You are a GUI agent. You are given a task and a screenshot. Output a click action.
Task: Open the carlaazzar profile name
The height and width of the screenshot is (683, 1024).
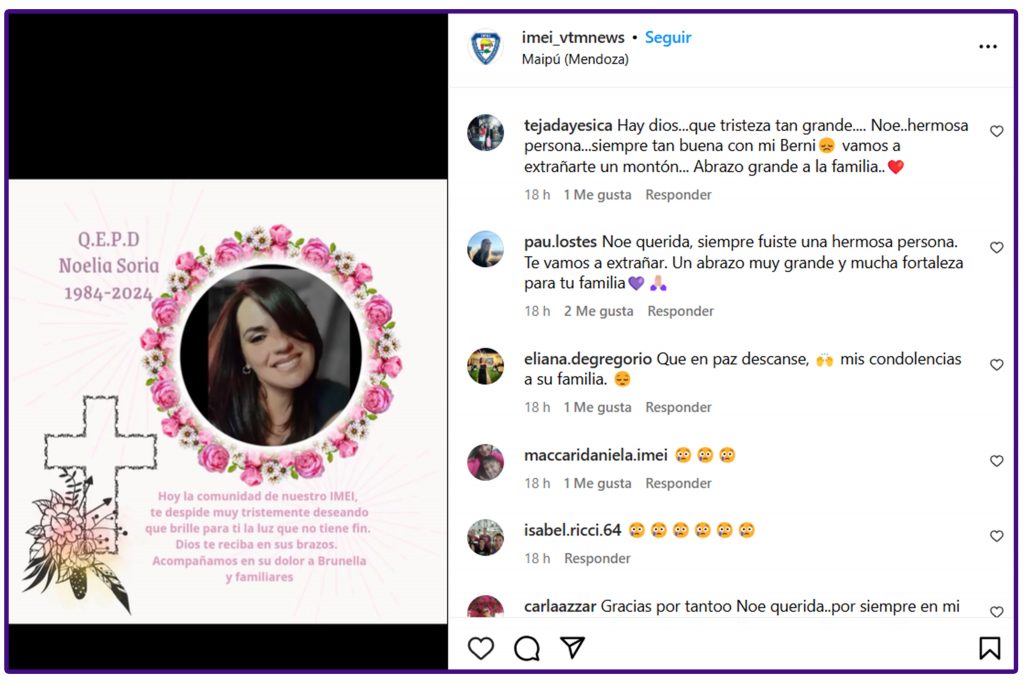click(x=560, y=606)
